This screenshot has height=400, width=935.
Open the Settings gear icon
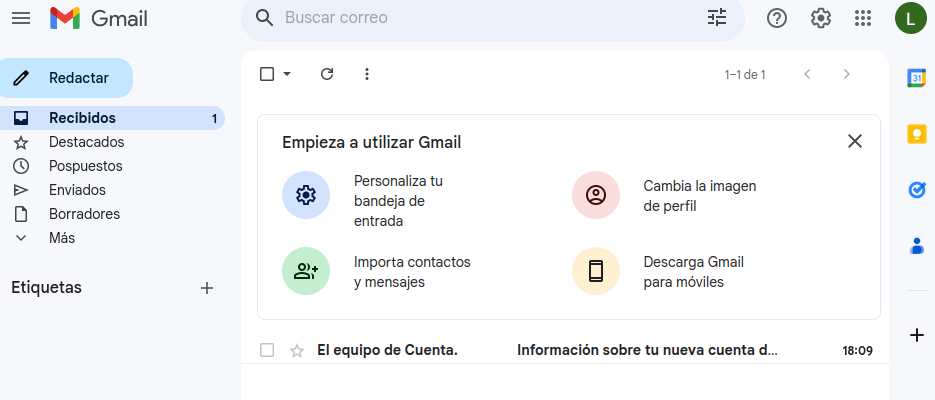pyautogui.click(x=821, y=18)
